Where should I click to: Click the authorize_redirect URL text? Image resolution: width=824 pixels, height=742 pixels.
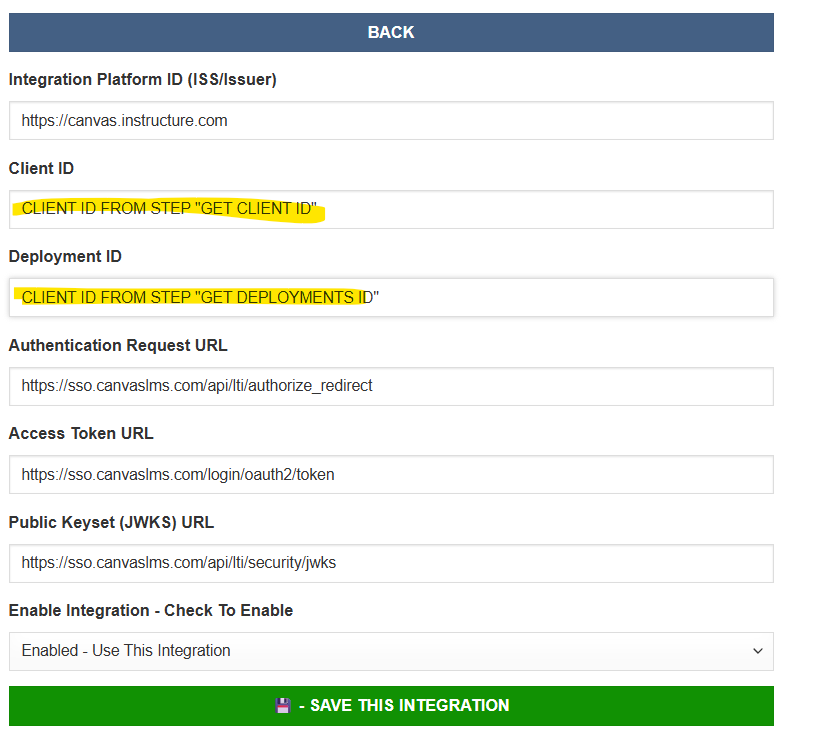pos(197,386)
